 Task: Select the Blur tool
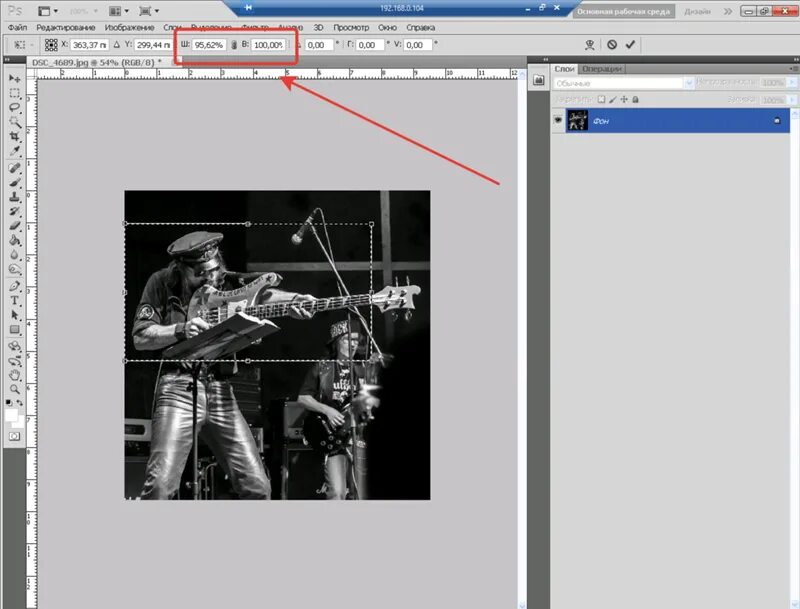(x=15, y=255)
